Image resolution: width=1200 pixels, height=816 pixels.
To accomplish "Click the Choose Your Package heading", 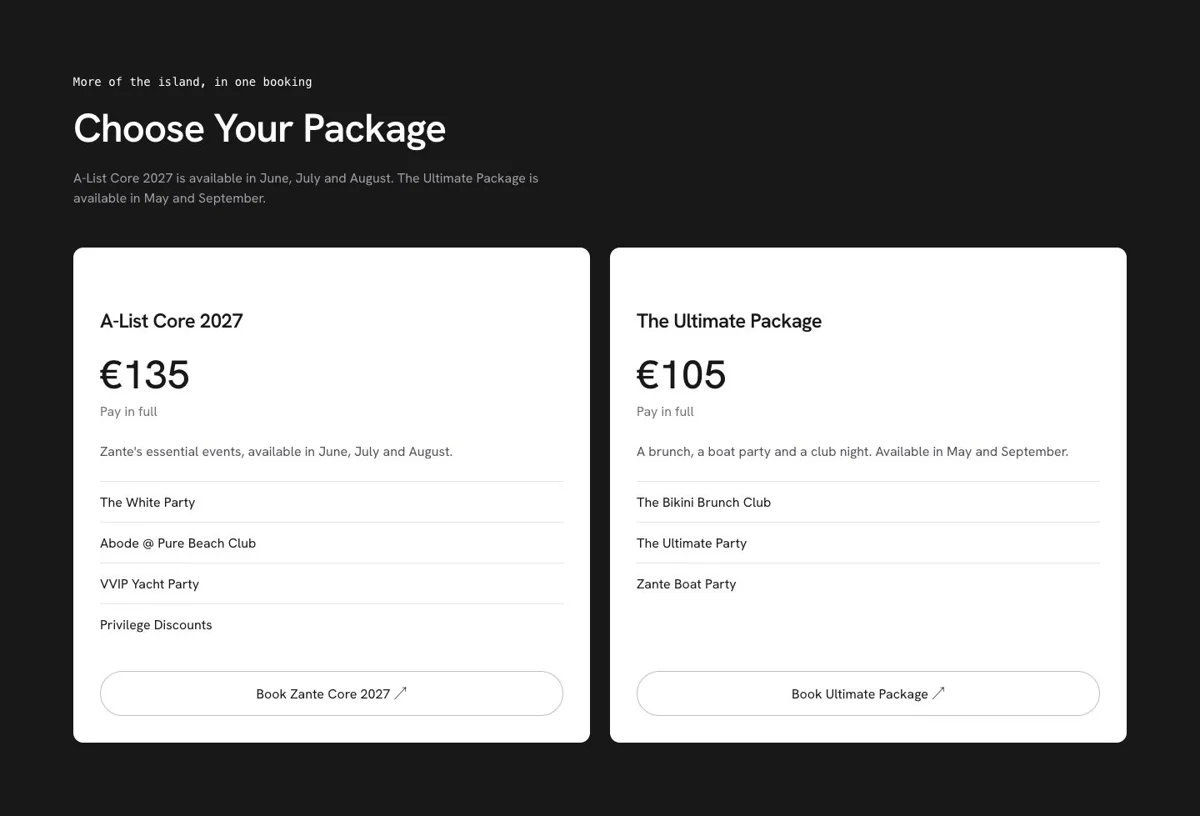I will click(x=259, y=129).
